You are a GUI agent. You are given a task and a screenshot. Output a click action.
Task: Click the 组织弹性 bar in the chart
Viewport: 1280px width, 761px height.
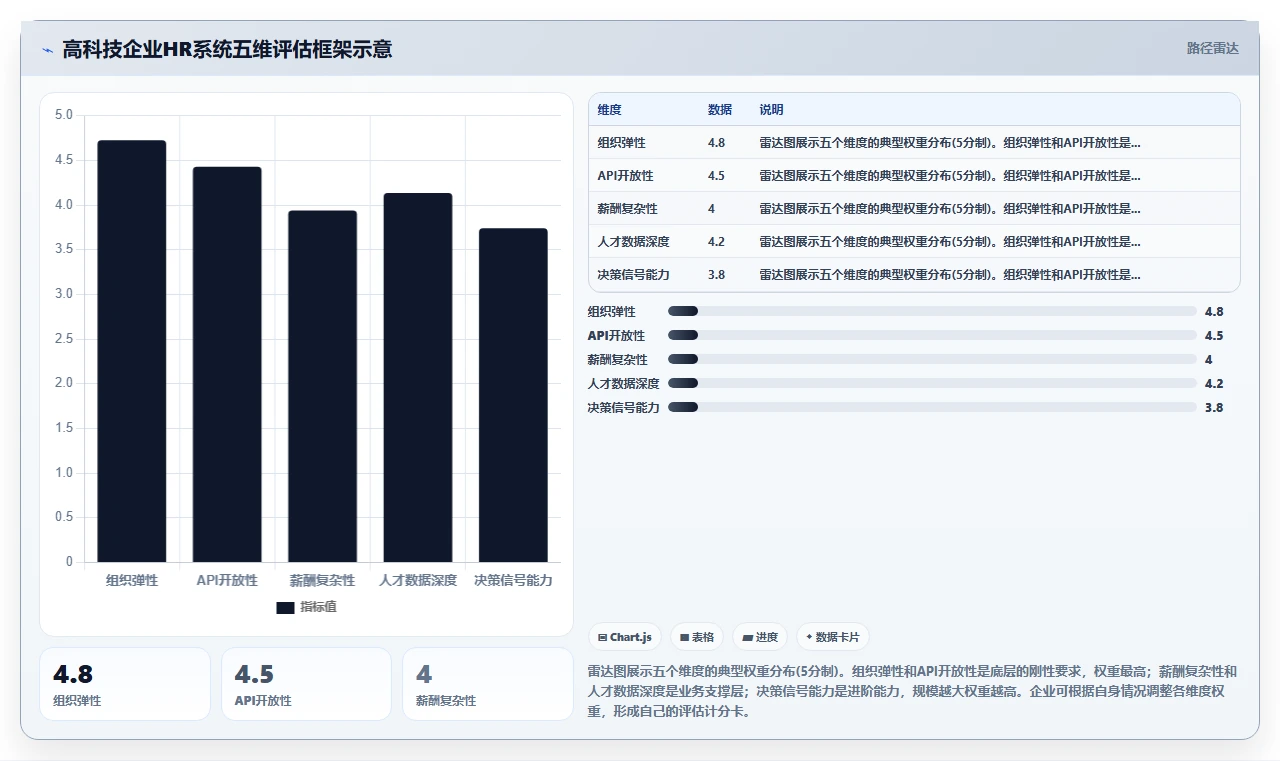pos(132,351)
